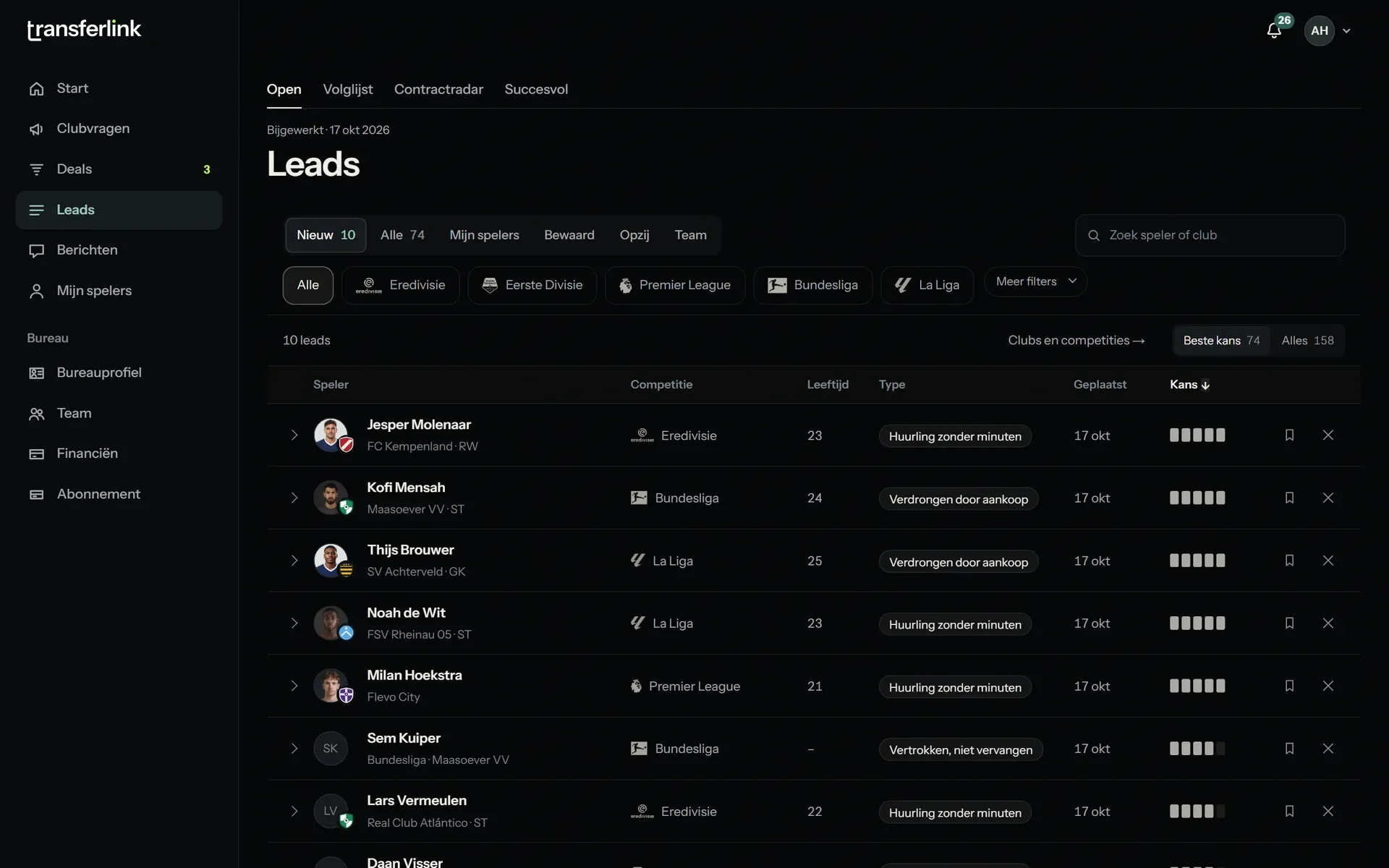The width and height of the screenshot is (1389, 868).
Task: Dismiss the Kofi Mensah lead
Action: 1328,498
